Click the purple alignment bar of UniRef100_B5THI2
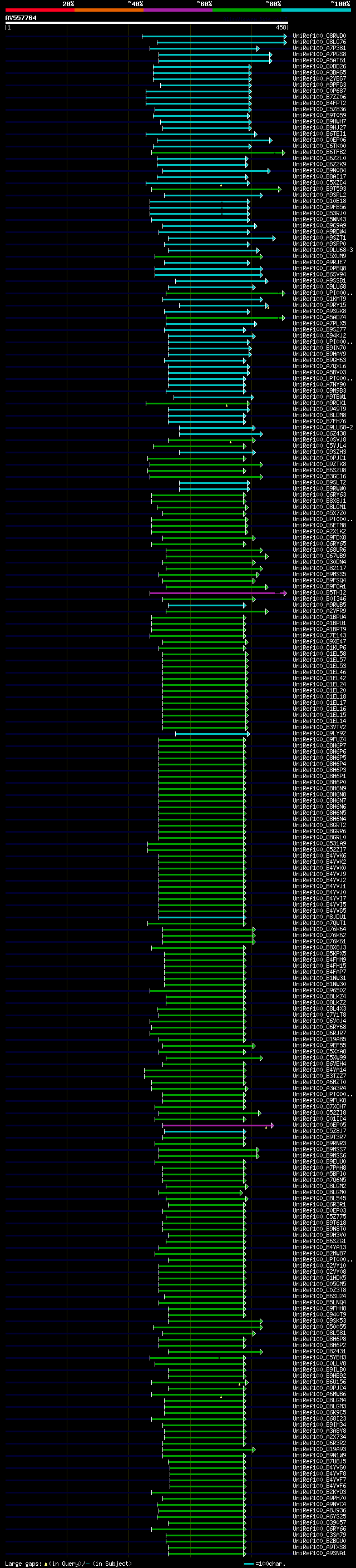This screenshot has height=1568, width=356. click(x=218, y=593)
